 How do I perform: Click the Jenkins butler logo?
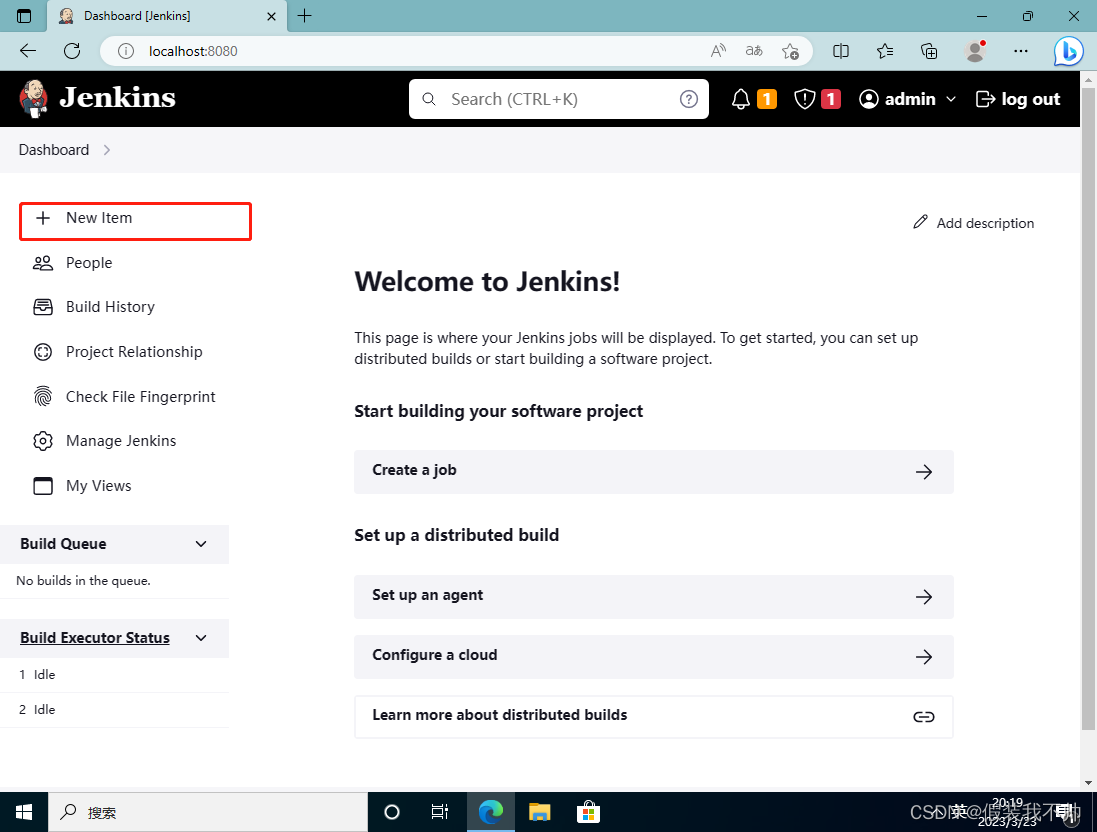point(34,99)
